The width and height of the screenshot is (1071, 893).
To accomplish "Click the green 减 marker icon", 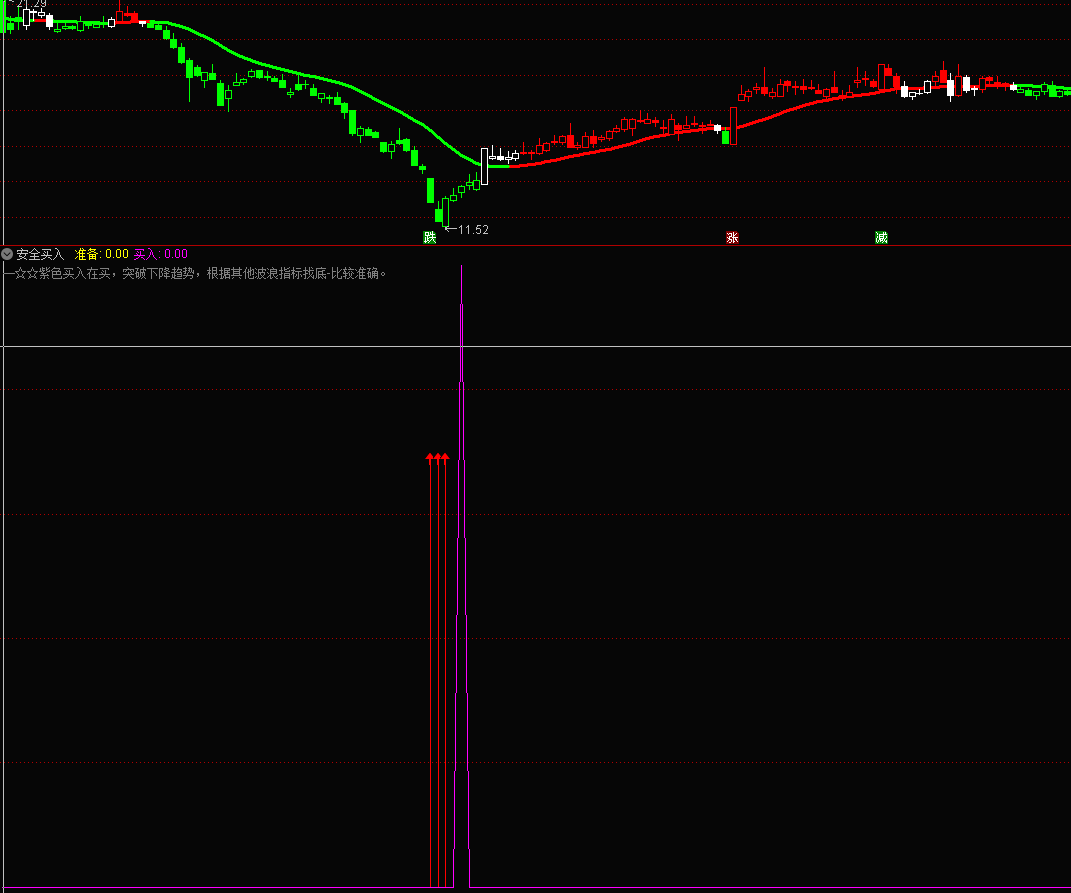I will tap(881, 237).
